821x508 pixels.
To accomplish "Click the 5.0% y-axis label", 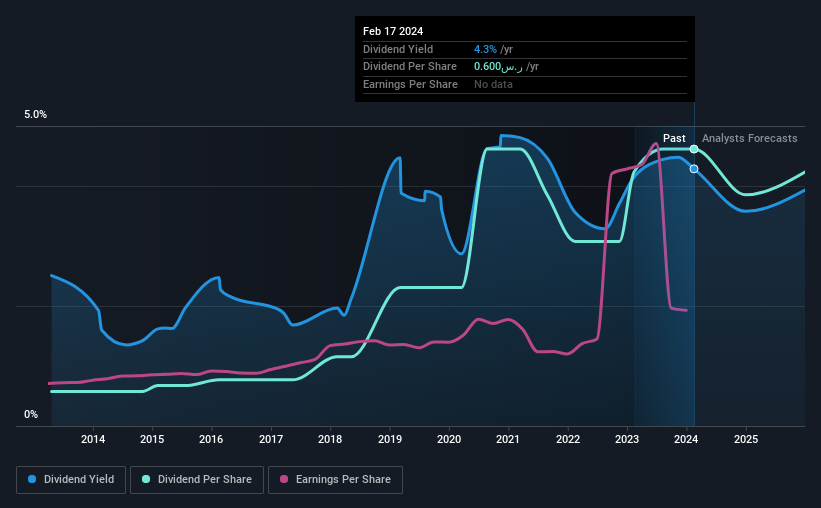I will [x=35, y=115].
